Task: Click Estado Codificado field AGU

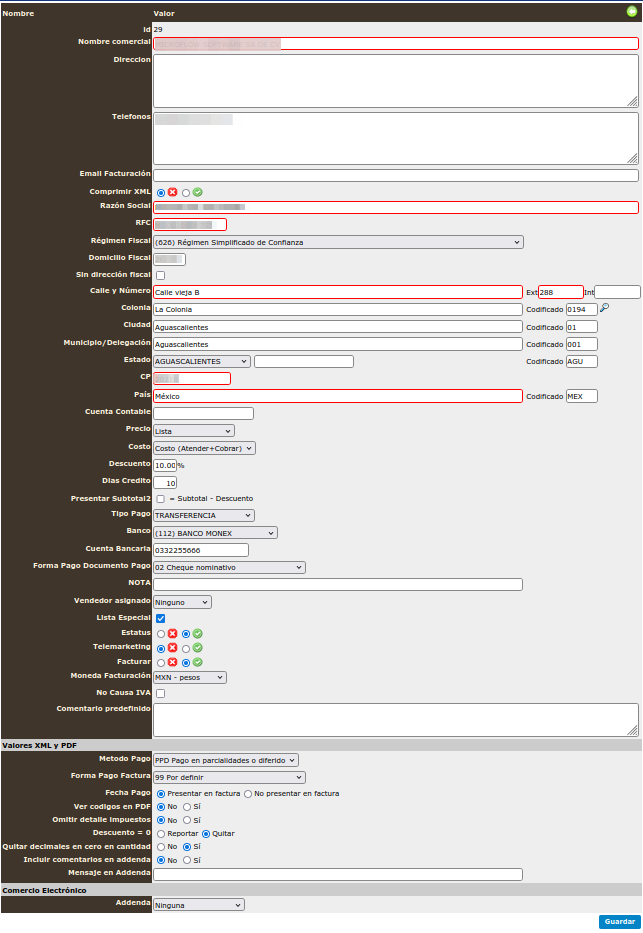Action: [x=582, y=361]
